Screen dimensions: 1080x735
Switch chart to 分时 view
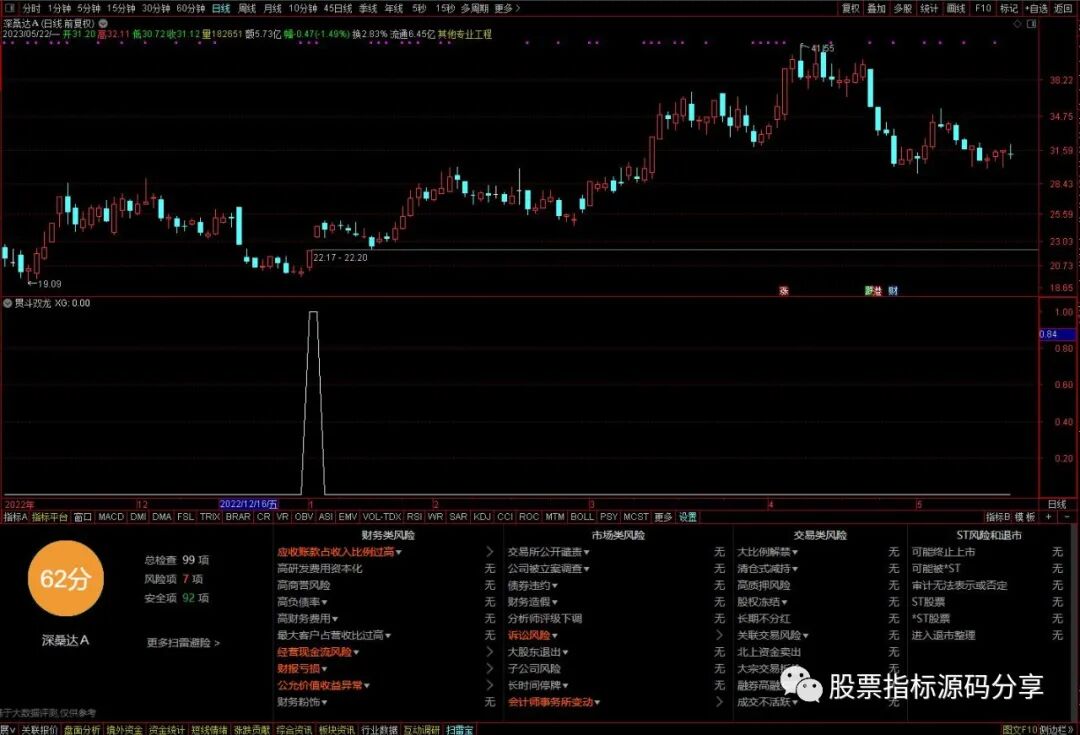pyautogui.click(x=32, y=8)
